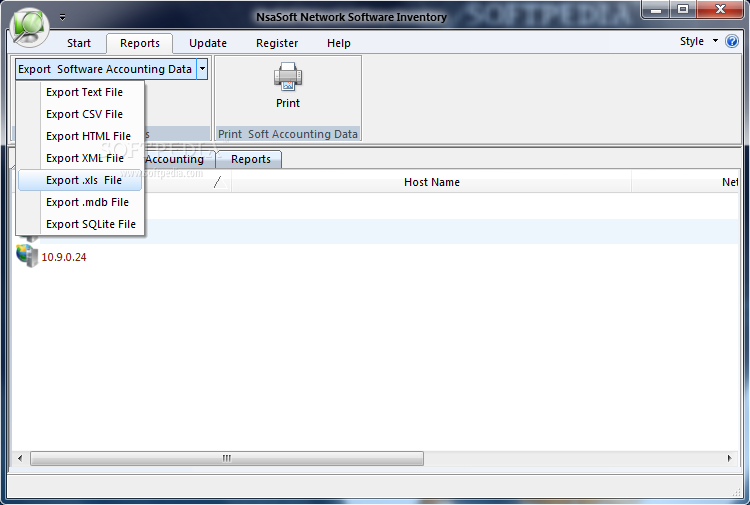This screenshot has width=750, height=505.
Task: Select Export HTML File option
Action: [x=80, y=136]
